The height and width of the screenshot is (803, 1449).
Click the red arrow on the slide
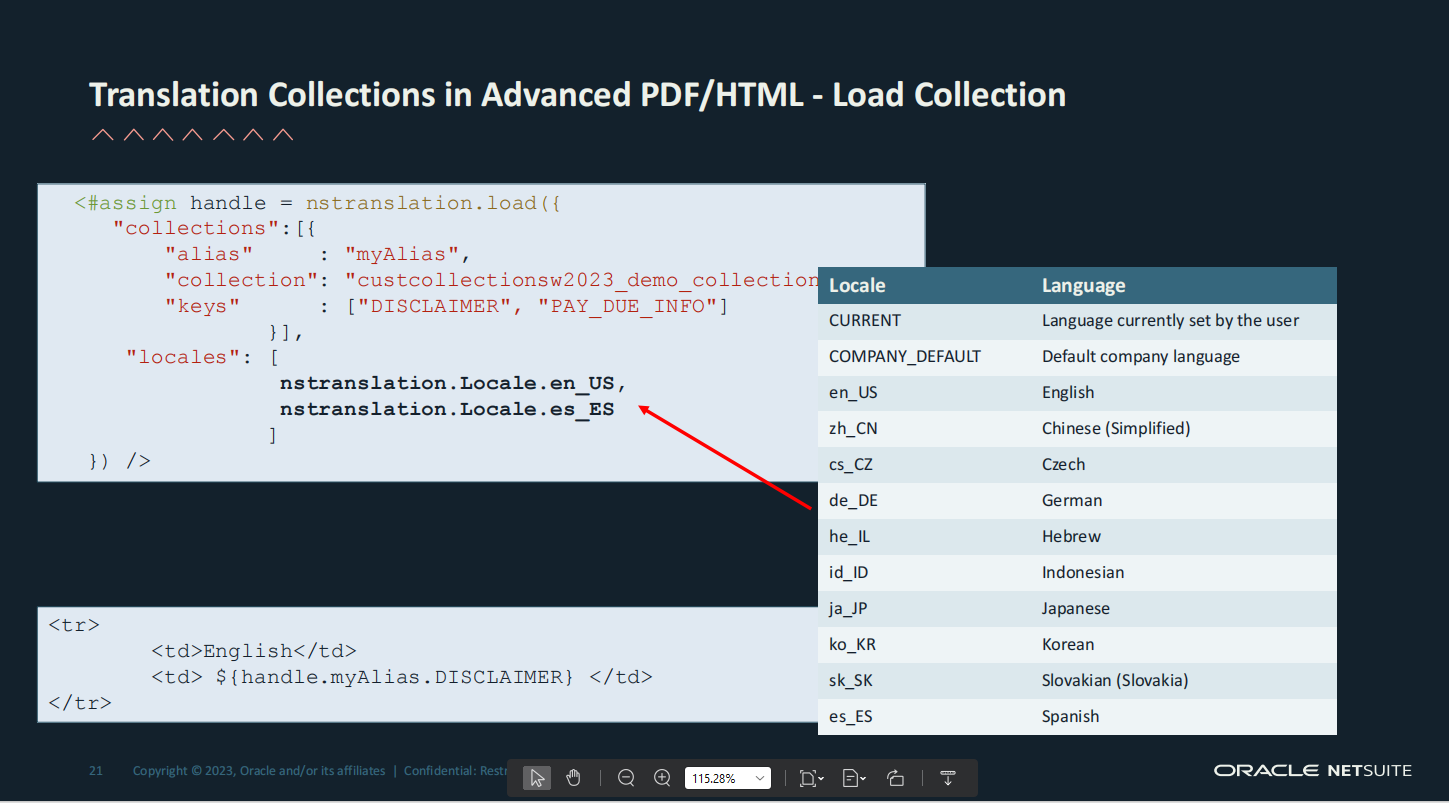click(724, 457)
